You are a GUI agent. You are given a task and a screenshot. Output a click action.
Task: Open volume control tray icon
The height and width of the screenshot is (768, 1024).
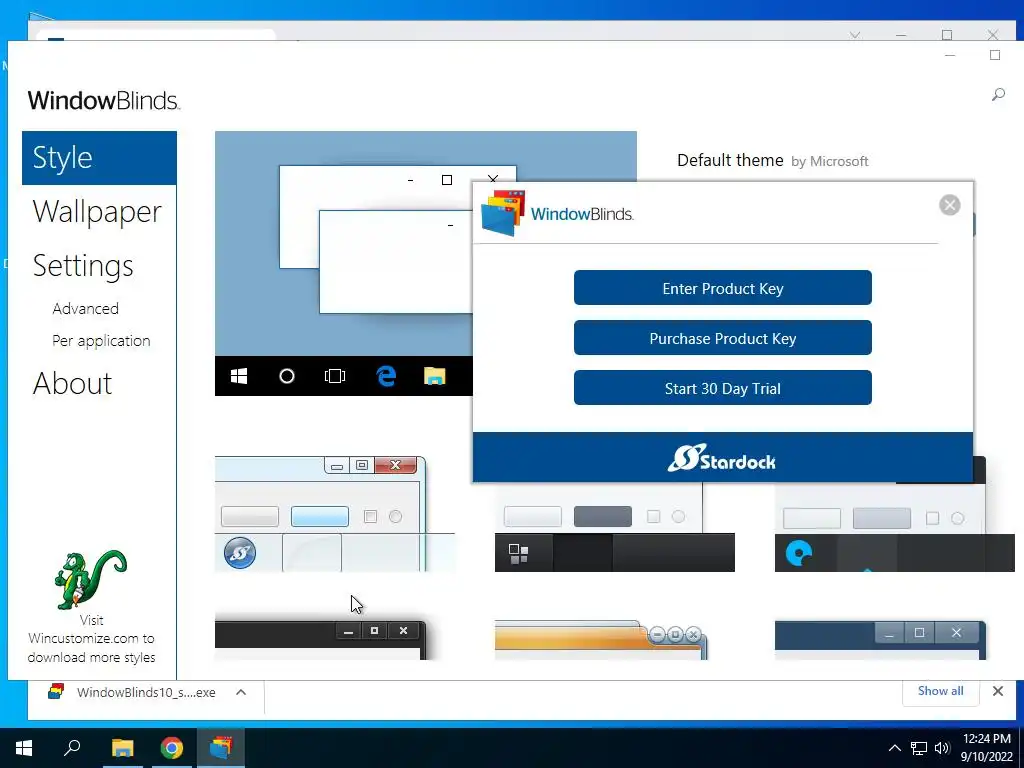(x=942, y=748)
